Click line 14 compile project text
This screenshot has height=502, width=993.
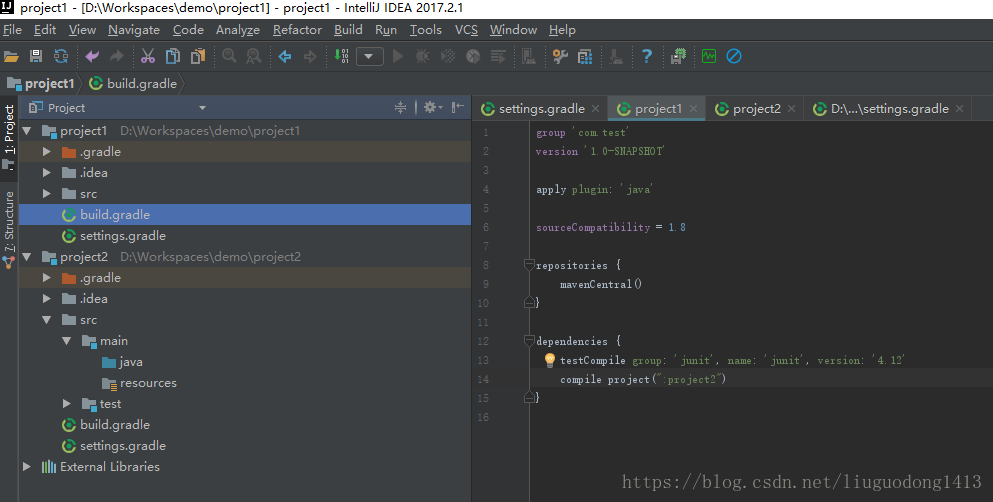(643, 379)
